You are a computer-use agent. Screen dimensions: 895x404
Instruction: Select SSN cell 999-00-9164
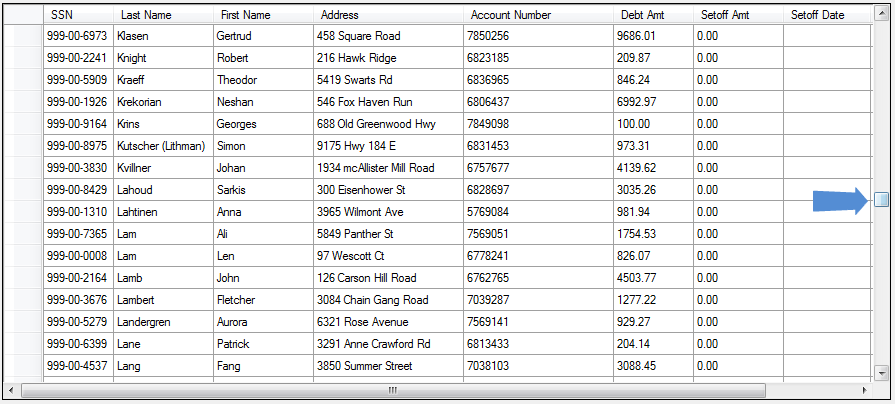79,124
